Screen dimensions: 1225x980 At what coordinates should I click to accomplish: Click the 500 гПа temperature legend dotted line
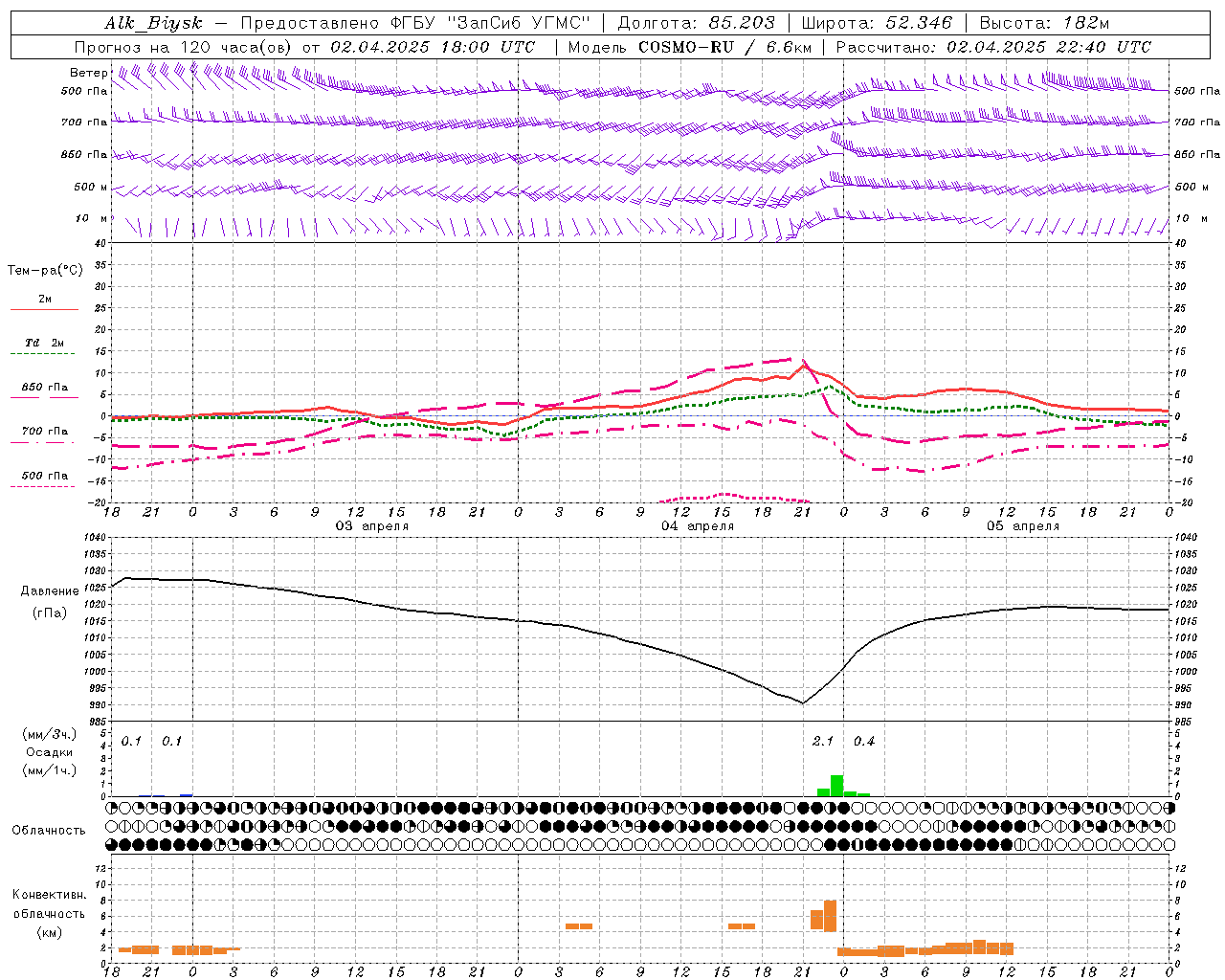point(44,486)
